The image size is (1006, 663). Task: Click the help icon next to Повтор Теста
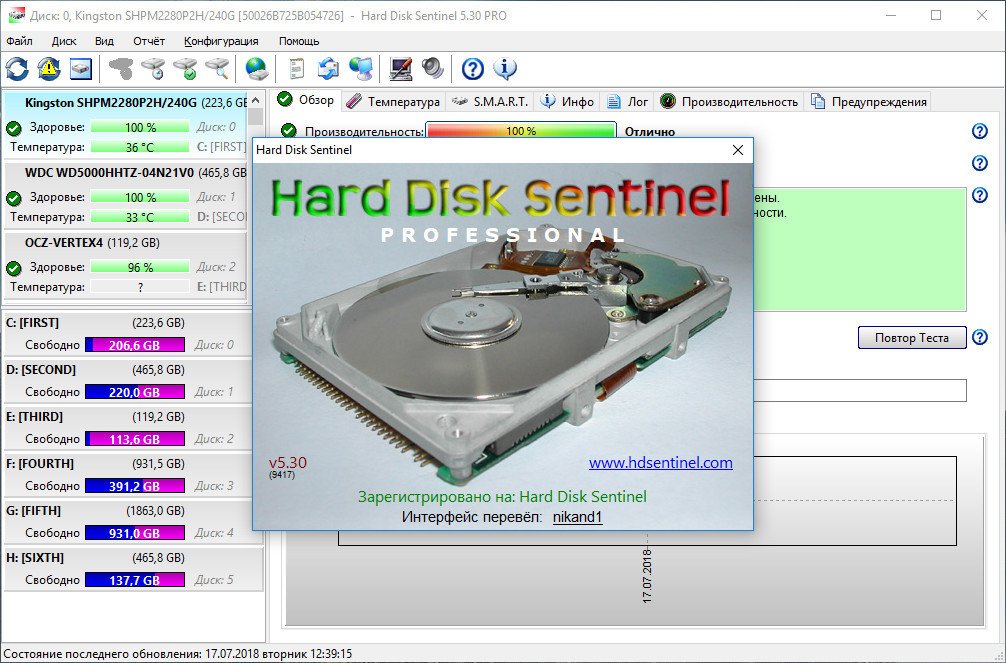[980, 337]
